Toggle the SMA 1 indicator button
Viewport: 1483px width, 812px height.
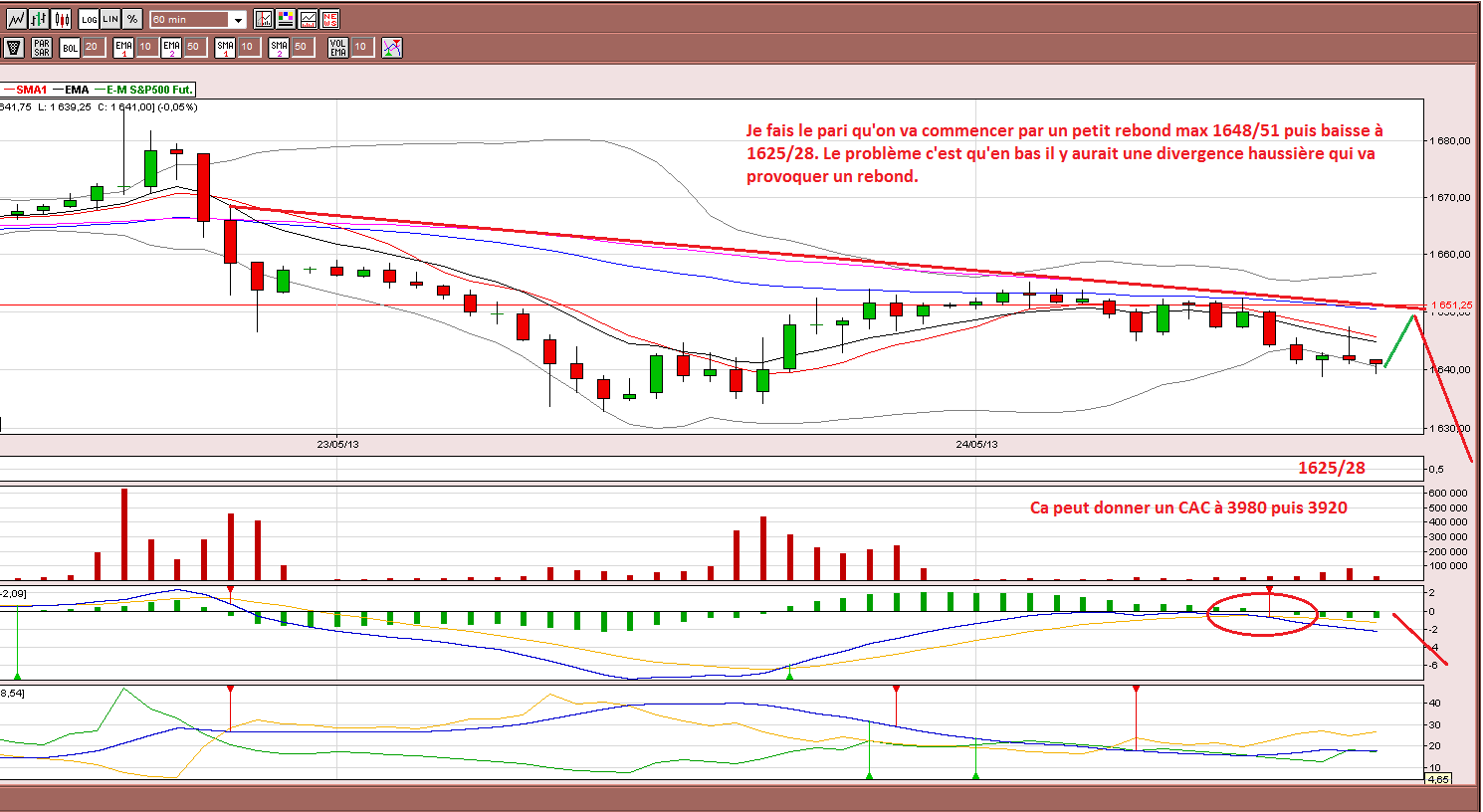tap(226, 47)
